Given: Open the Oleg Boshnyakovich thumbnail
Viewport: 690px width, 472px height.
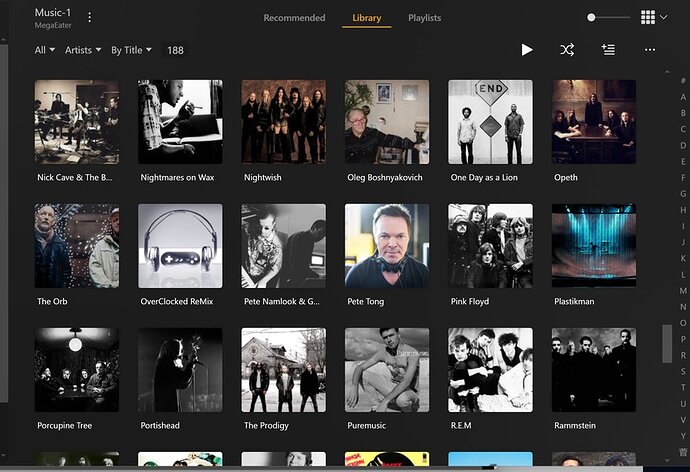Looking at the screenshot, I should pyautogui.click(x=387, y=122).
